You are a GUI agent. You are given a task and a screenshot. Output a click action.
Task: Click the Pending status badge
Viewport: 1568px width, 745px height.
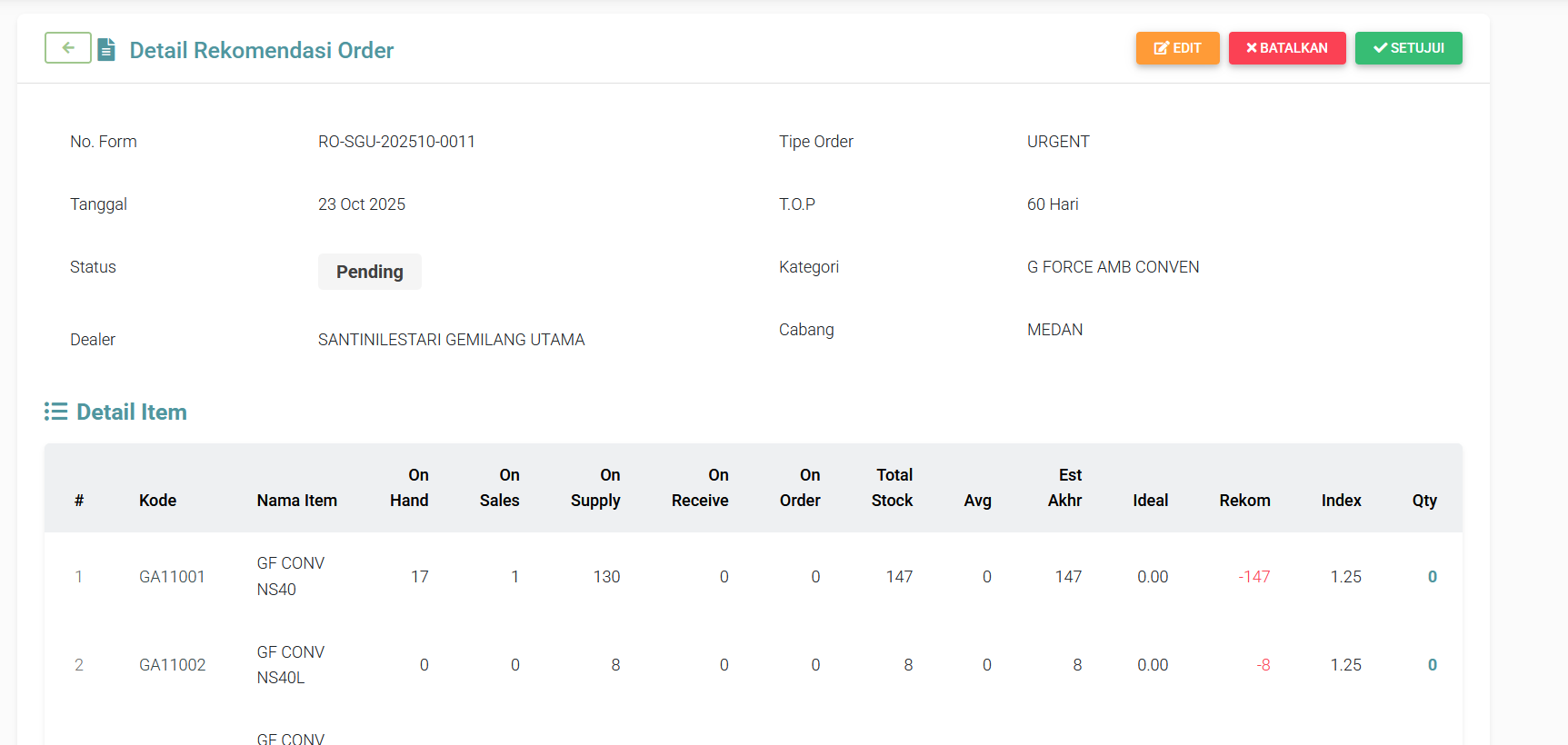coord(369,272)
